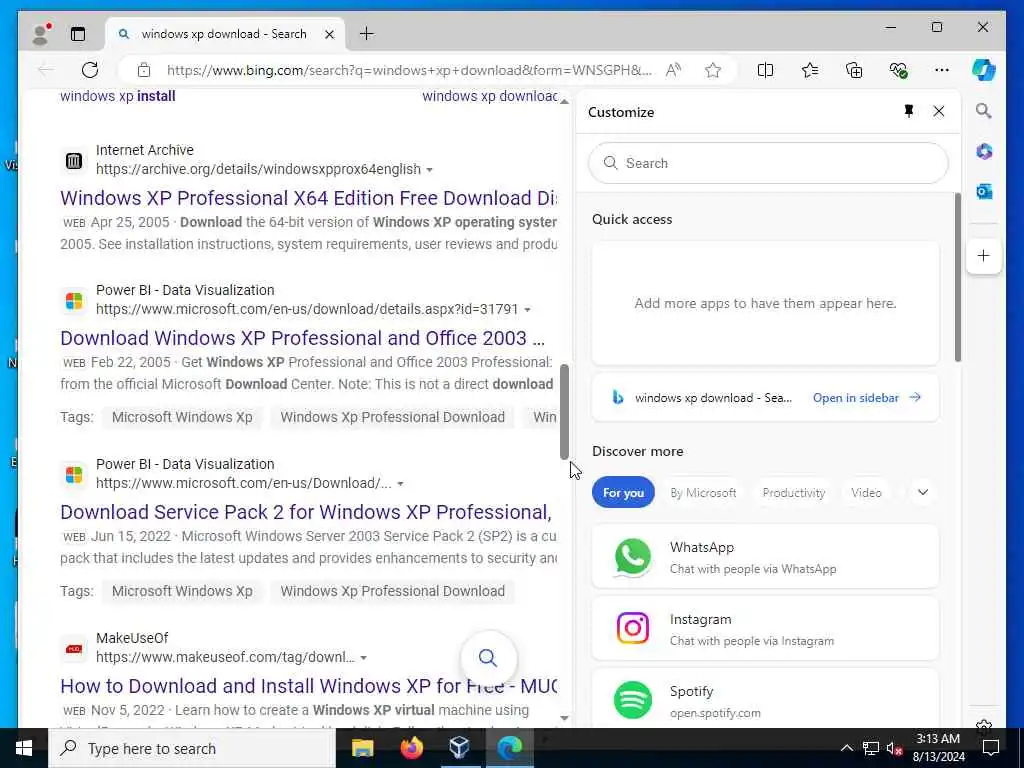Open the Copilot icon

984,70
